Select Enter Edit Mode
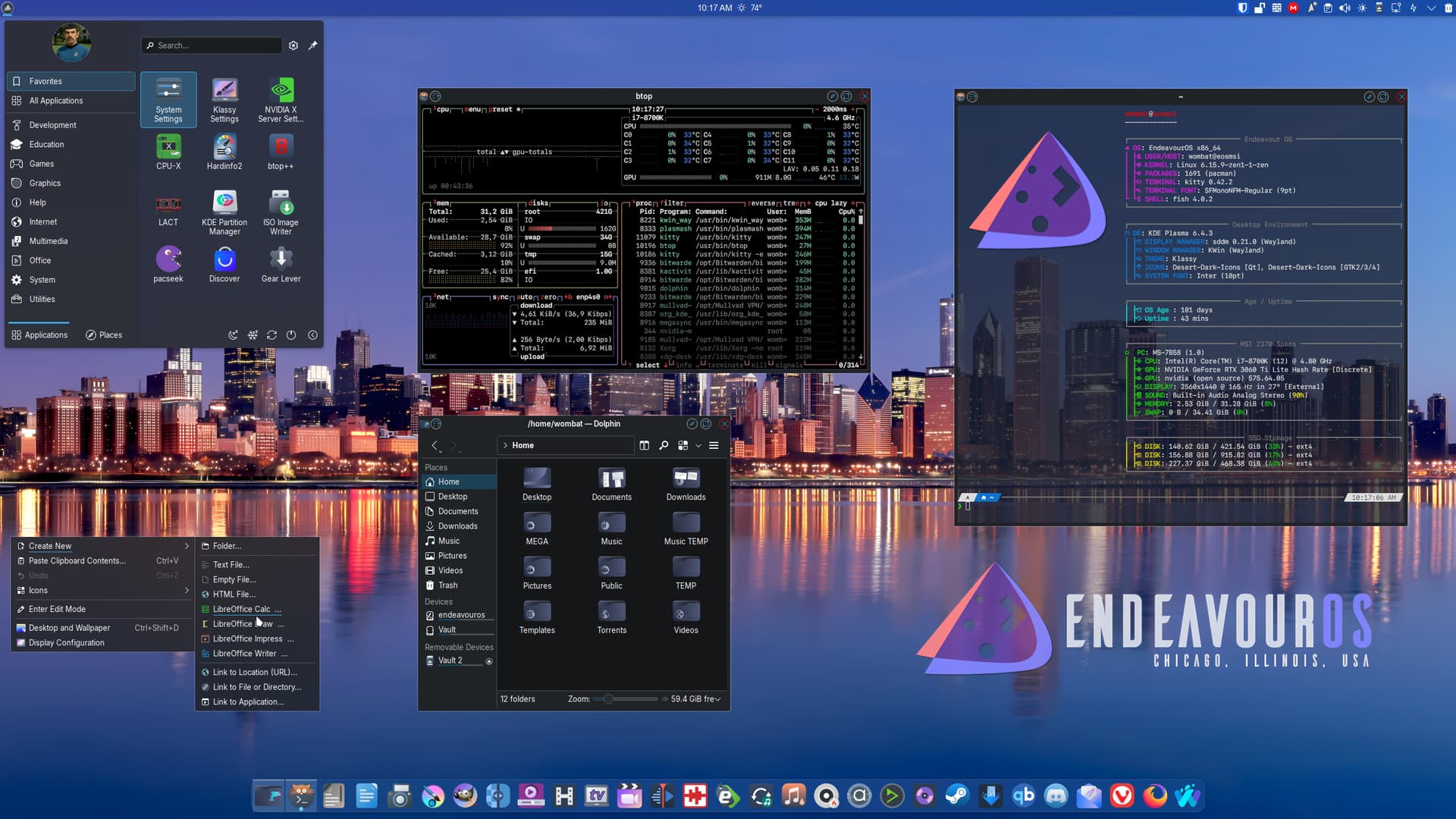Viewport: 1456px width, 819px height. pyautogui.click(x=103, y=609)
